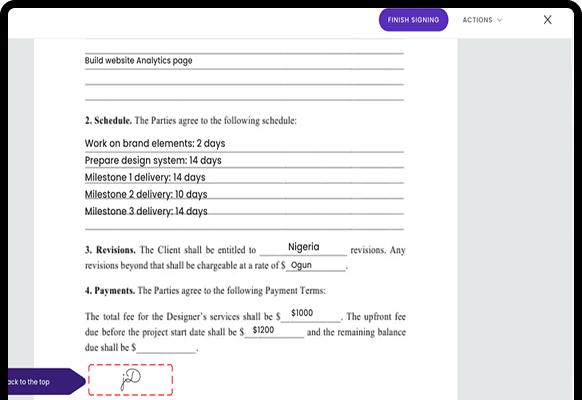582x400 pixels.
Task: Select the $1200 upfront fee field
Action: pos(274,331)
